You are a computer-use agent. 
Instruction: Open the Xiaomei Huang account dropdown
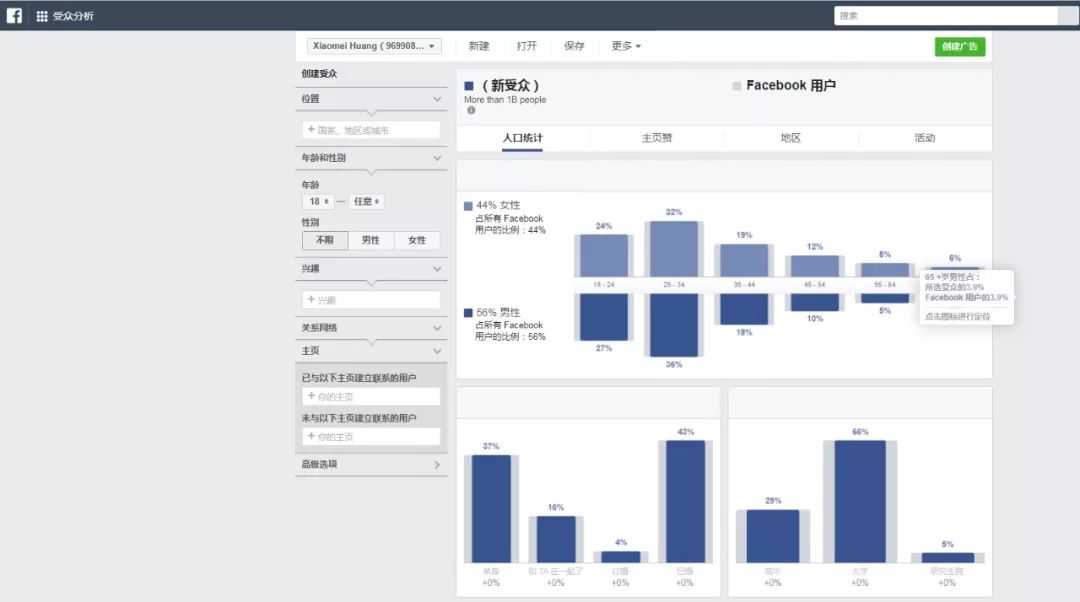[374, 46]
